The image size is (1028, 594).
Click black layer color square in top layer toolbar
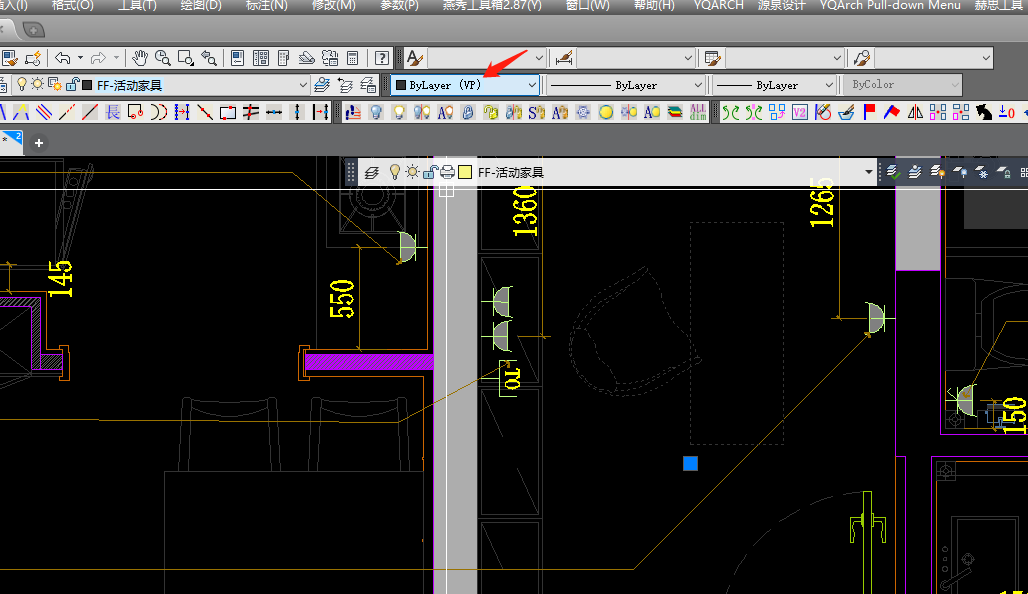[x=87, y=85]
